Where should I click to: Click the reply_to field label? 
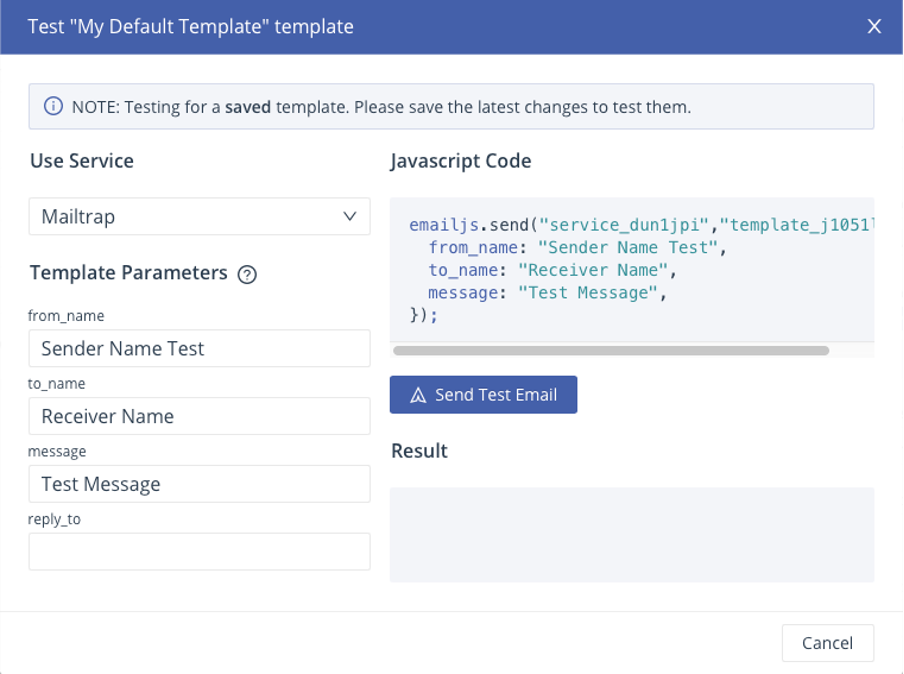[55, 520]
